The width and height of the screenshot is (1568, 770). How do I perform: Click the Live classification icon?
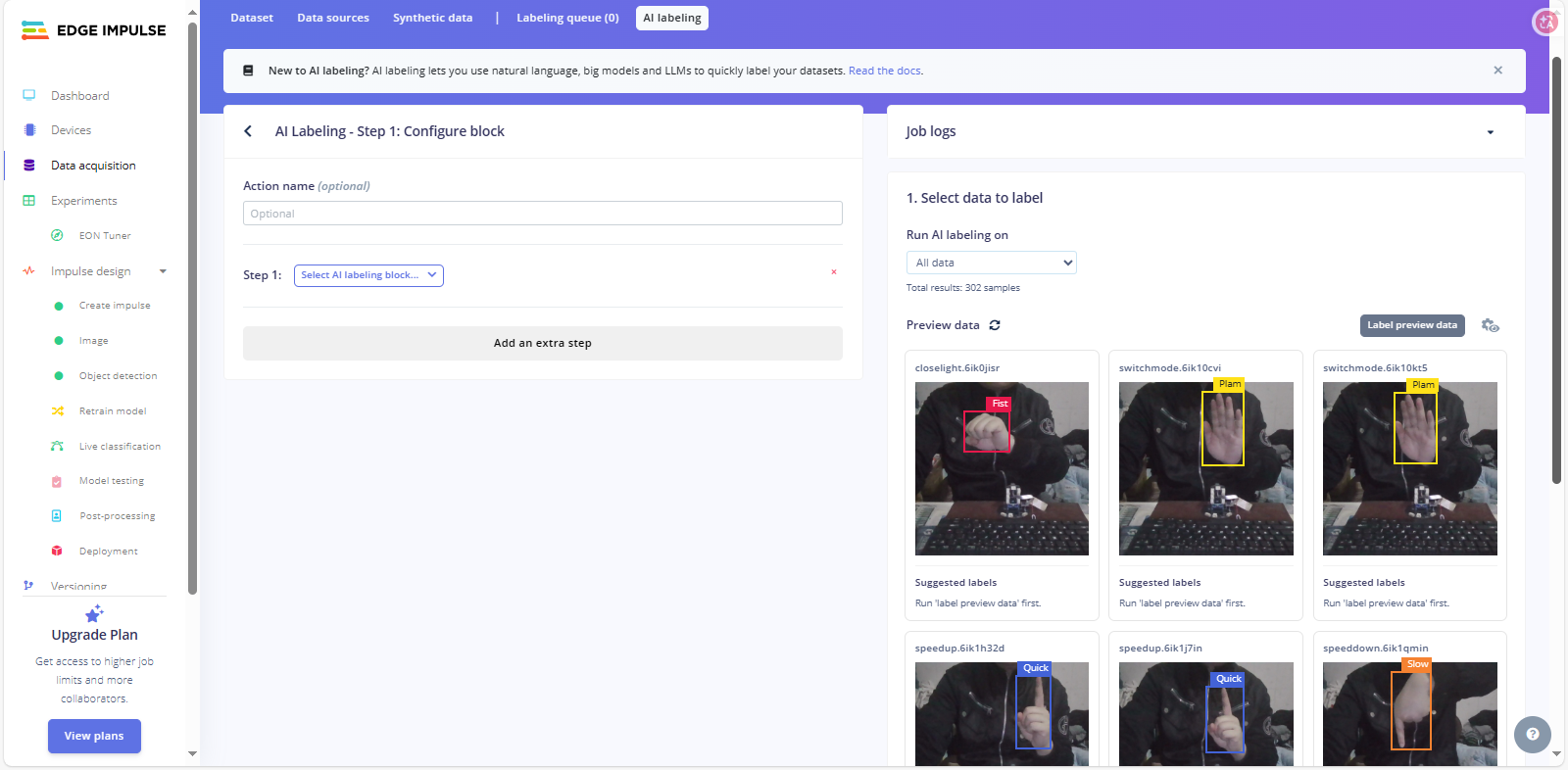[57, 447]
